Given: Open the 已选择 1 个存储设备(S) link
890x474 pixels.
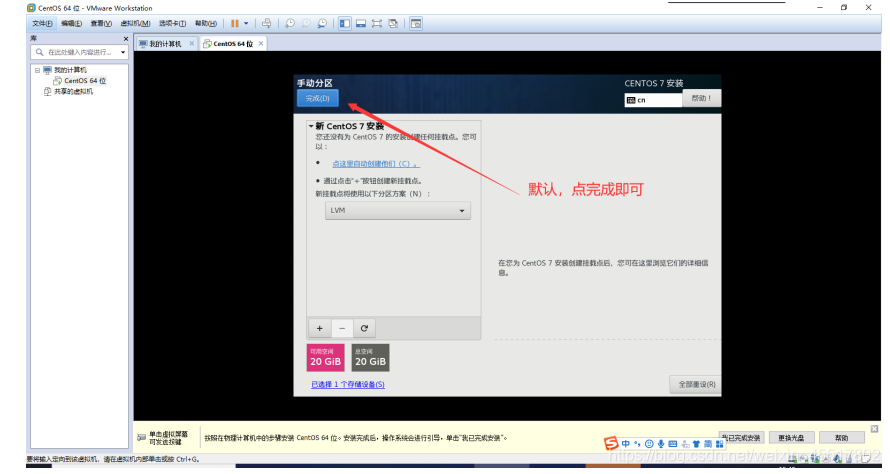Looking at the screenshot, I should [x=348, y=384].
